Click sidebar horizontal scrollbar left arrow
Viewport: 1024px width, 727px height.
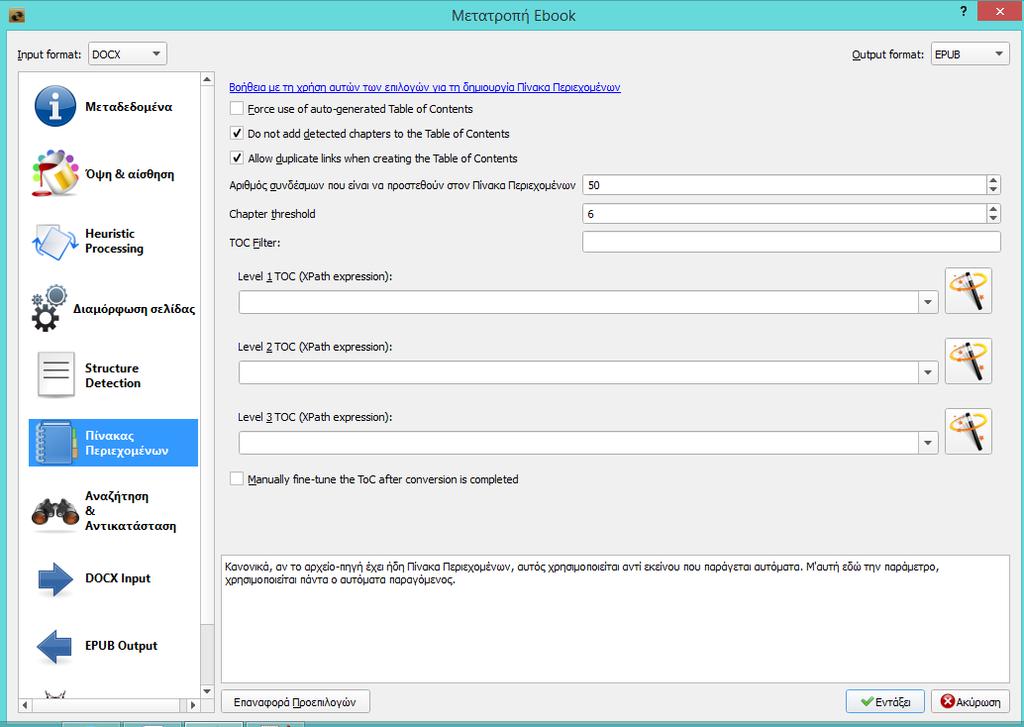tap(25, 705)
